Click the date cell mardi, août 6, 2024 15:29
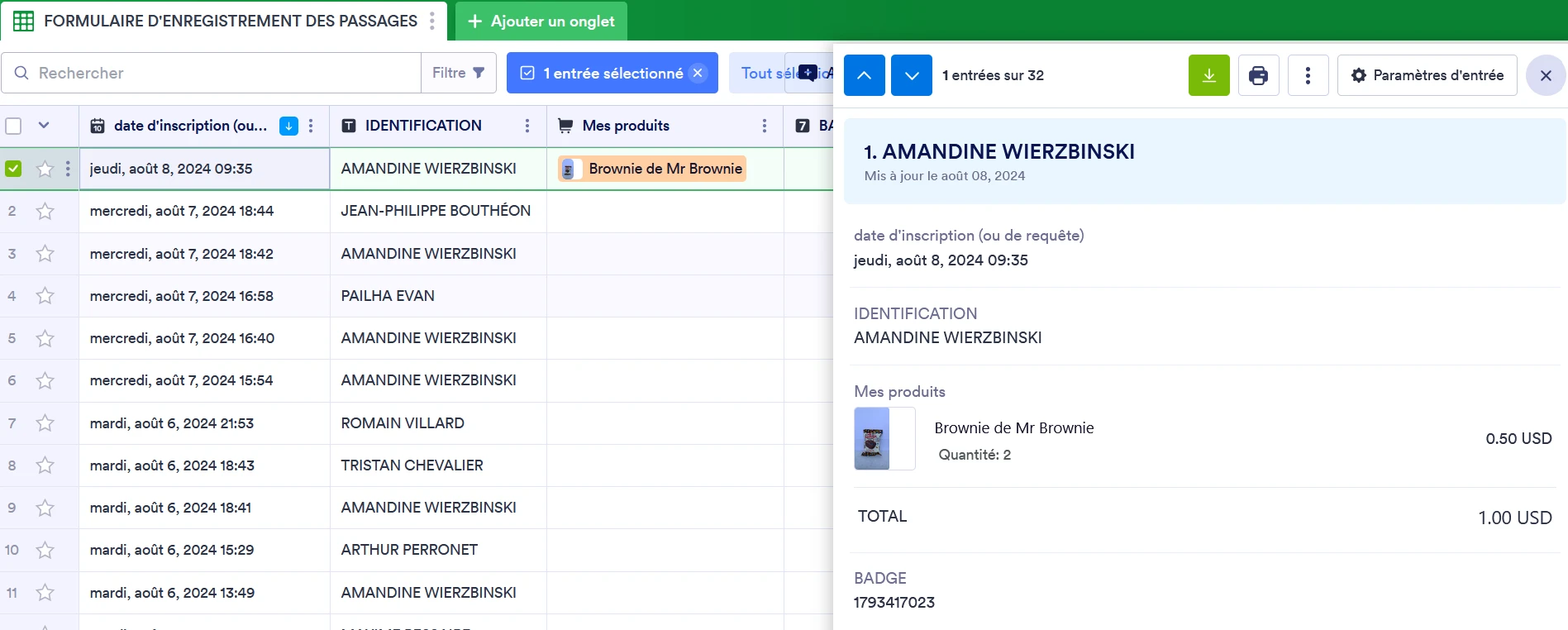This screenshot has height=630, width=1568. (x=204, y=550)
